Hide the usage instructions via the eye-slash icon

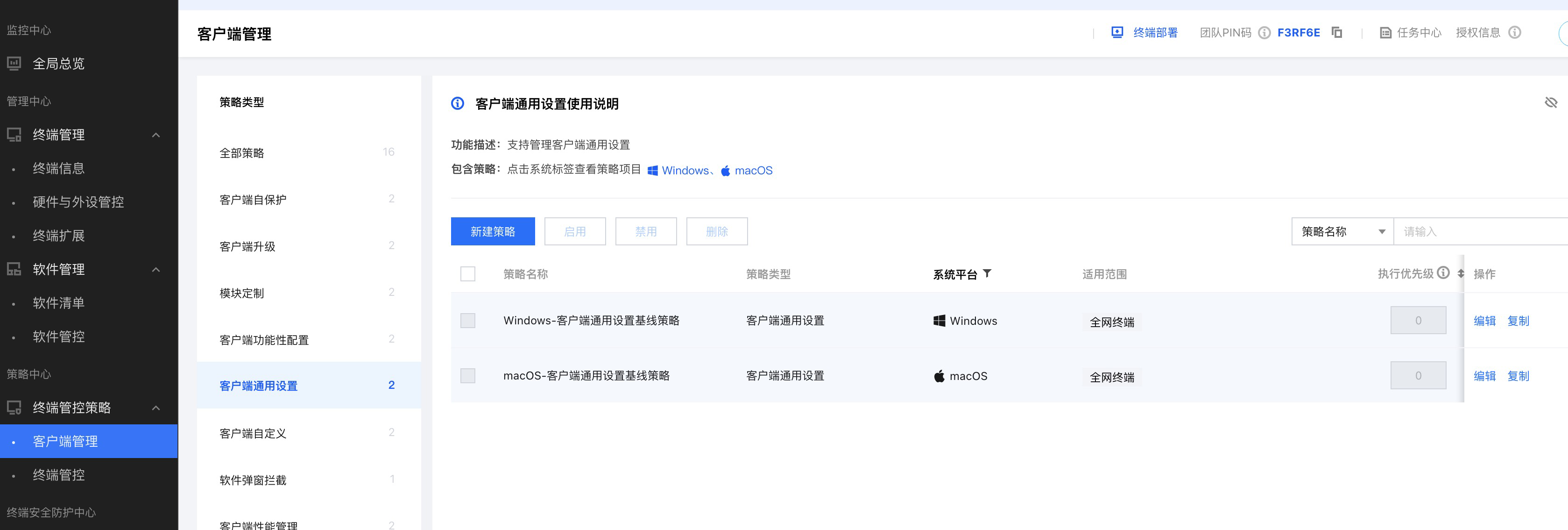[x=1550, y=102]
